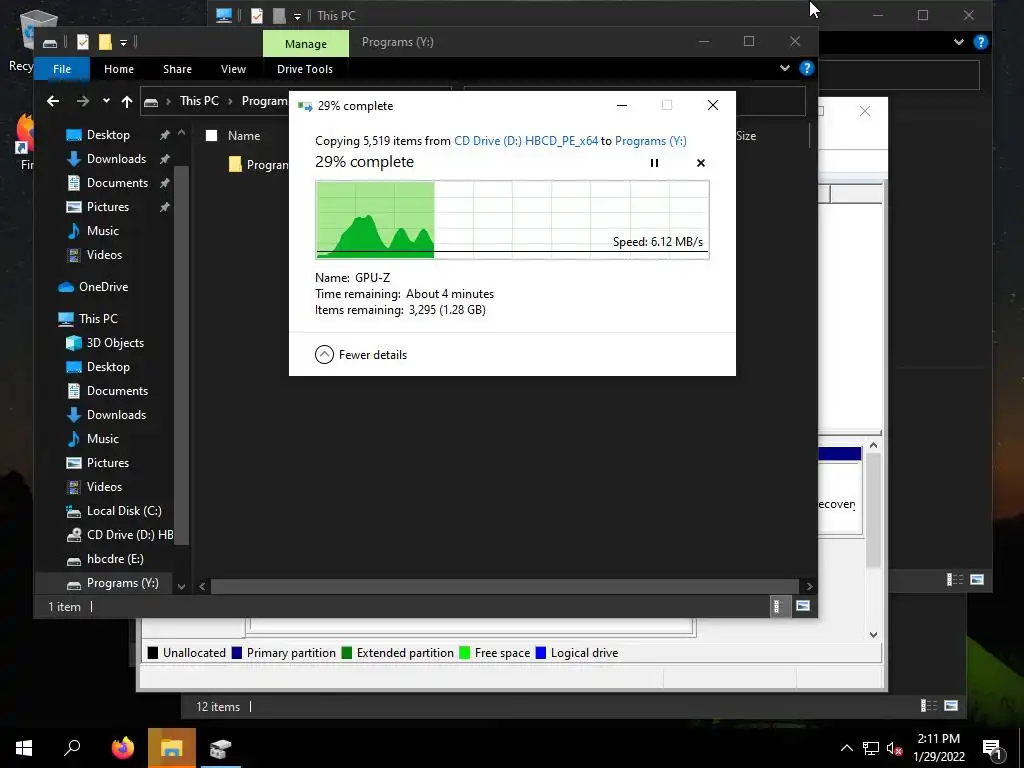The image size is (1024, 768).
Task: Select OneDrive in navigation pane
Action: point(103,287)
